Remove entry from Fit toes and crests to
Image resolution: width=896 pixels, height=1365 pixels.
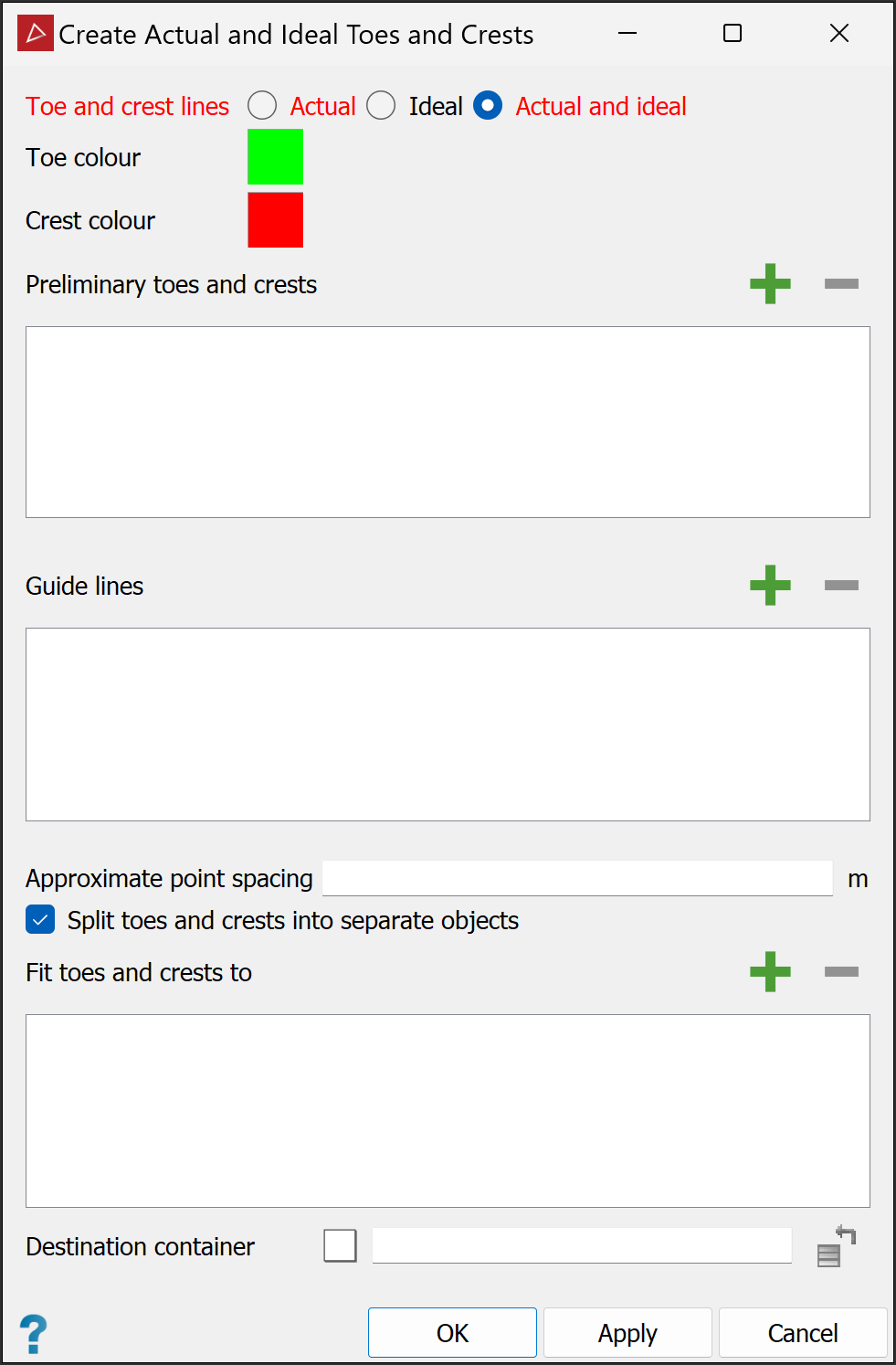tap(841, 972)
